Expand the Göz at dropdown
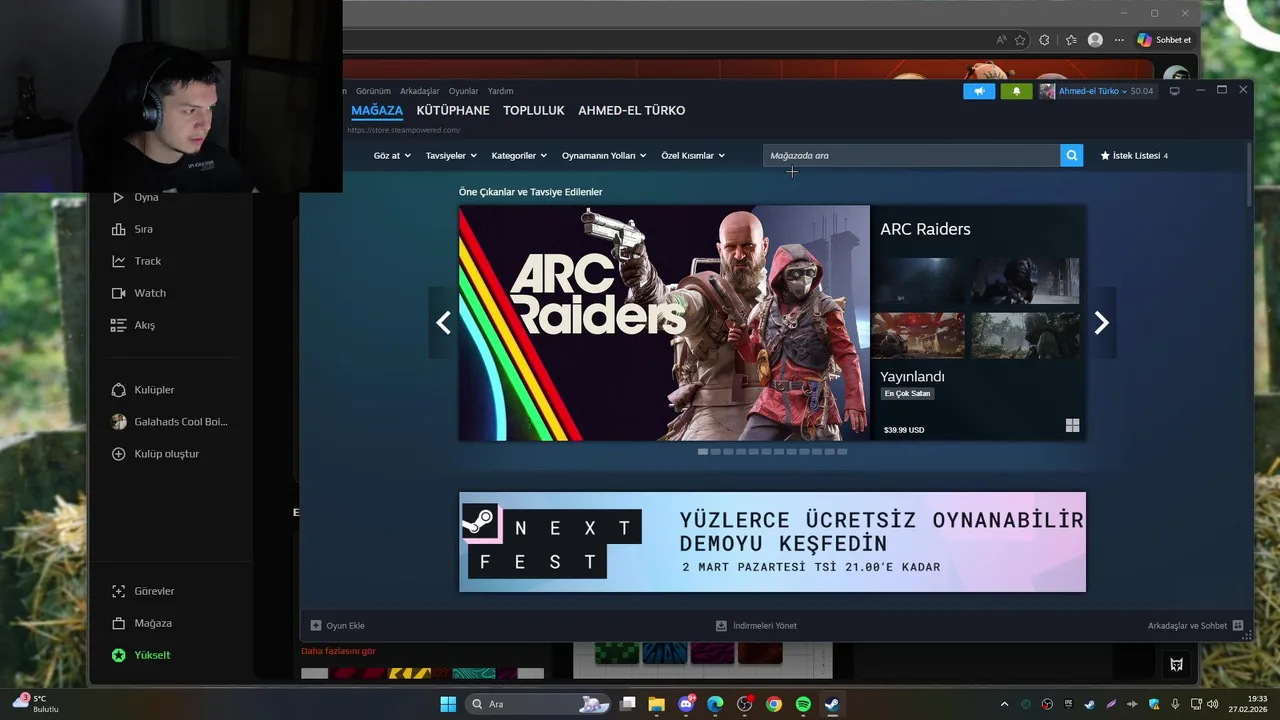This screenshot has height=720, width=1280. click(392, 156)
